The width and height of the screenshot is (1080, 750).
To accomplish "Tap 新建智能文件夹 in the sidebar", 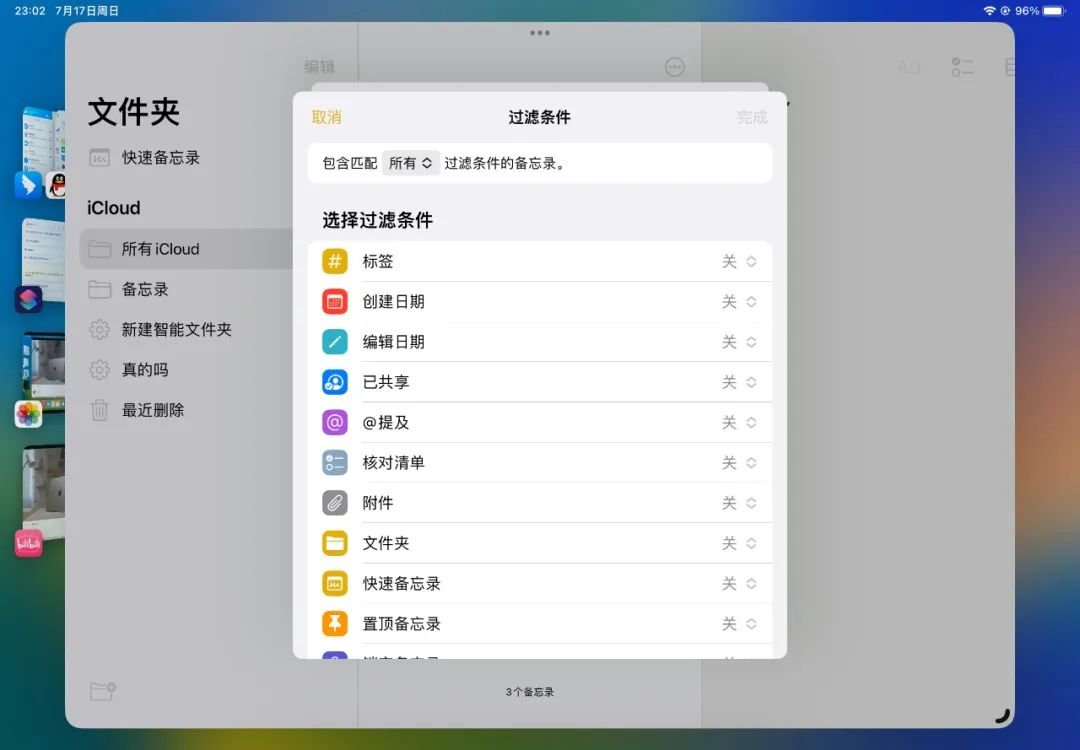I will click(178, 329).
